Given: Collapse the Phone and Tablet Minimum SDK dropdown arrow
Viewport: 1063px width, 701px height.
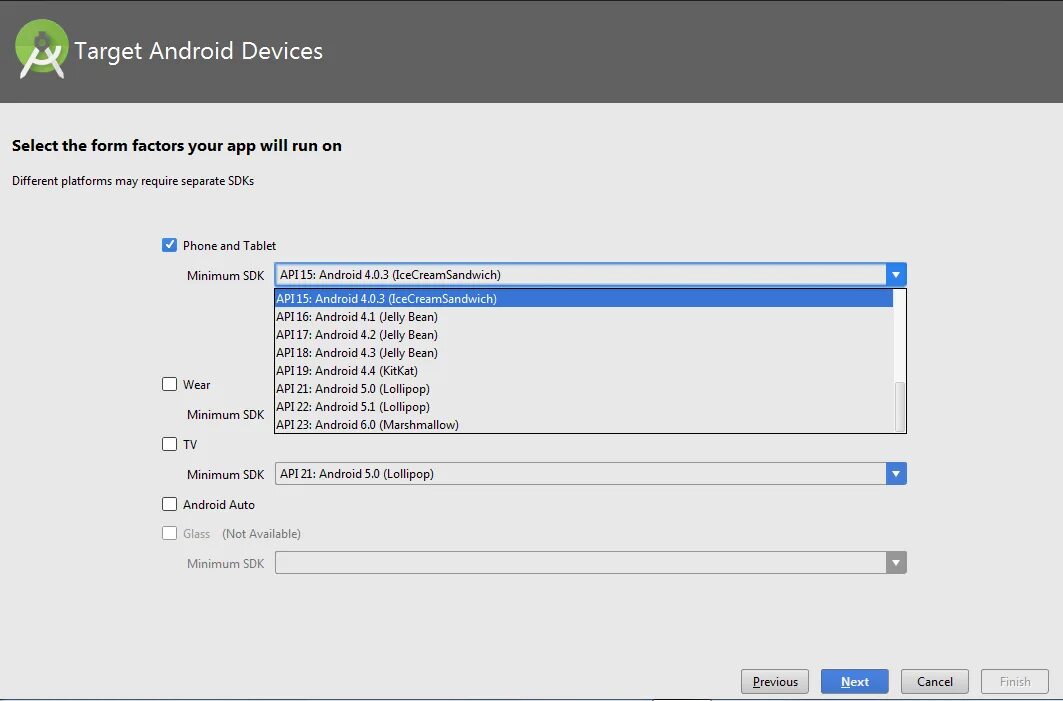Looking at the screenshot, I should point(896,275).
